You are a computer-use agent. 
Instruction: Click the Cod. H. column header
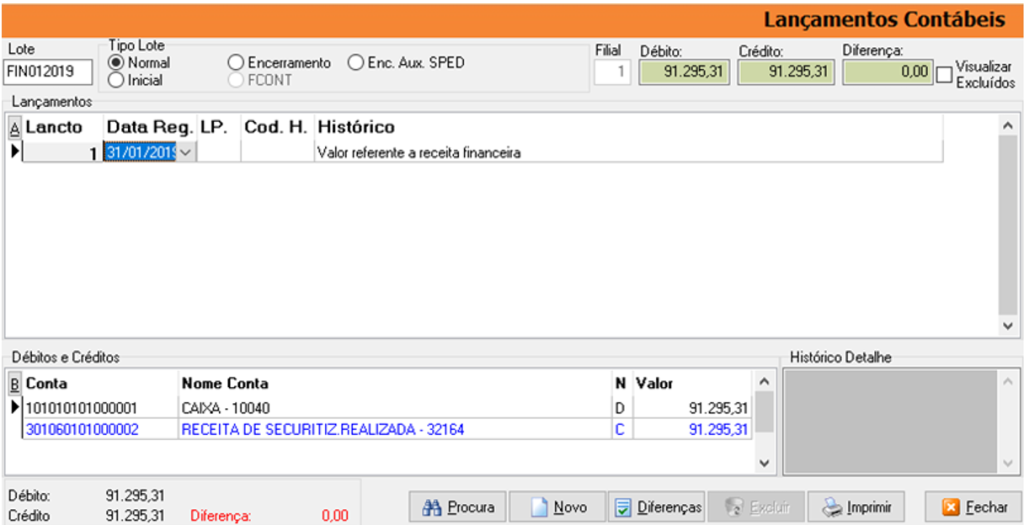pos(278,127)
